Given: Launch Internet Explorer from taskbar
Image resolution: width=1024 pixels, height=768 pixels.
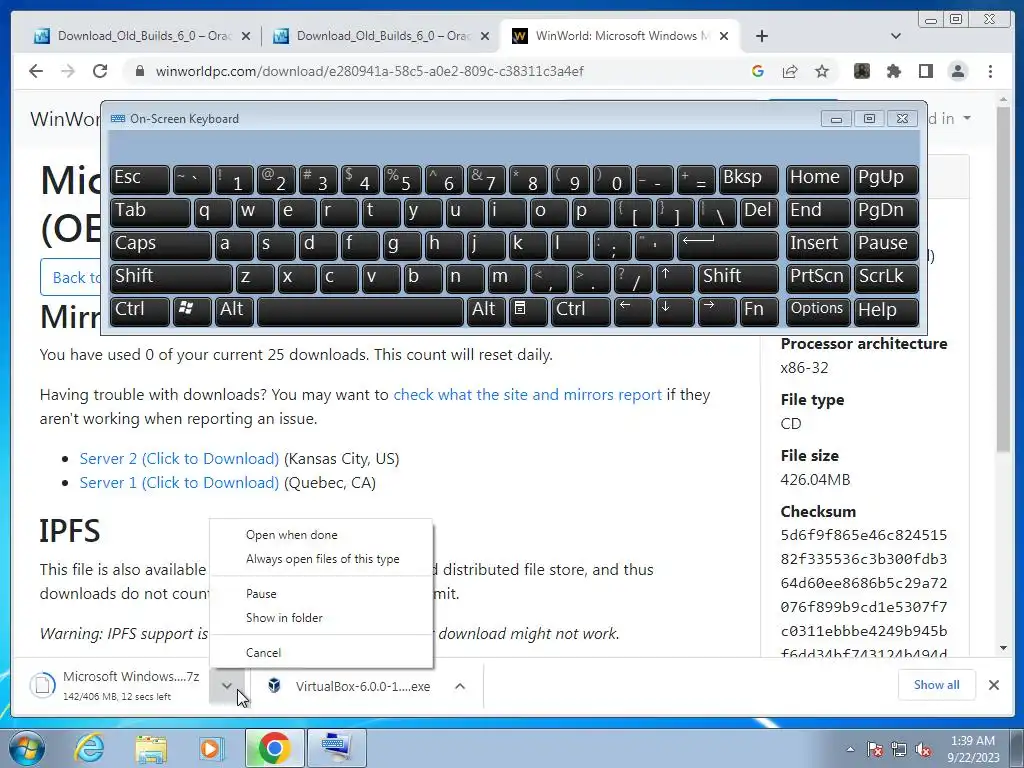Looking at the screenshot, I should click(89, 748).
